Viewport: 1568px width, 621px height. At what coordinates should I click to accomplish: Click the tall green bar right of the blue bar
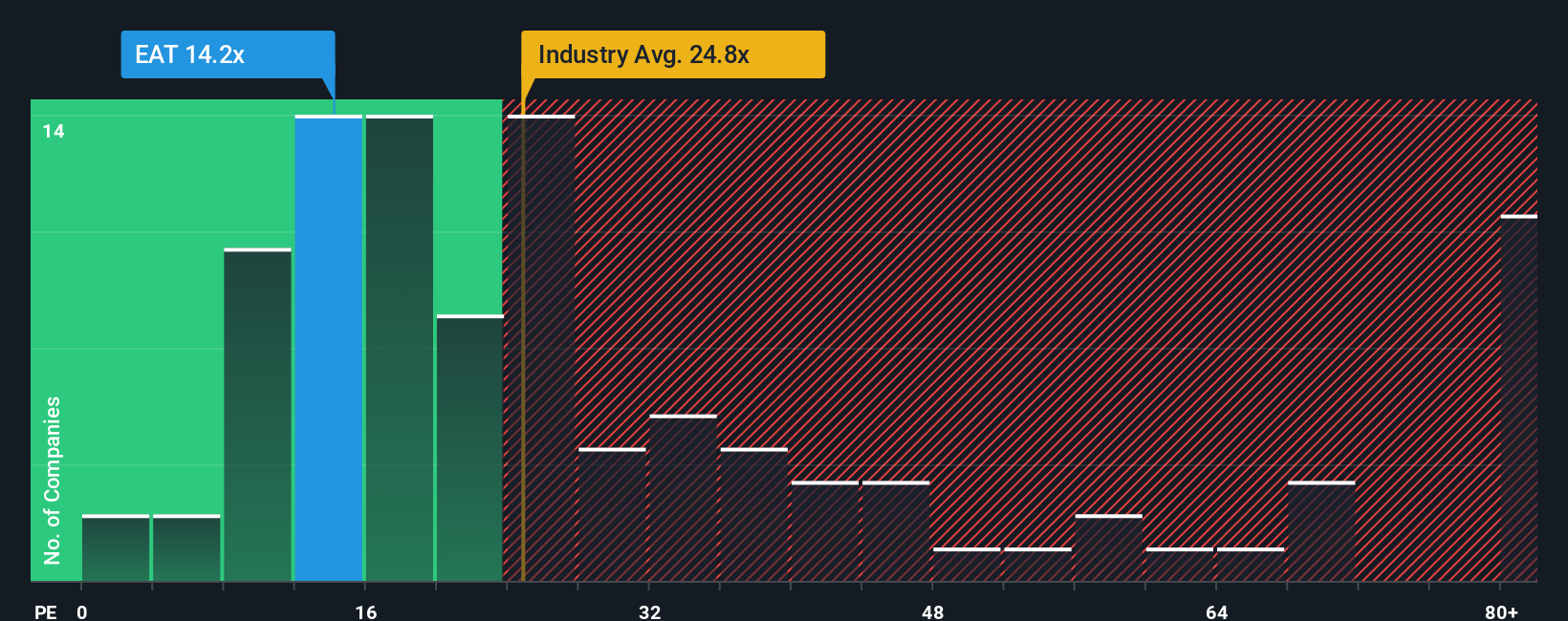pyautogui.click(x=400, y=348)
